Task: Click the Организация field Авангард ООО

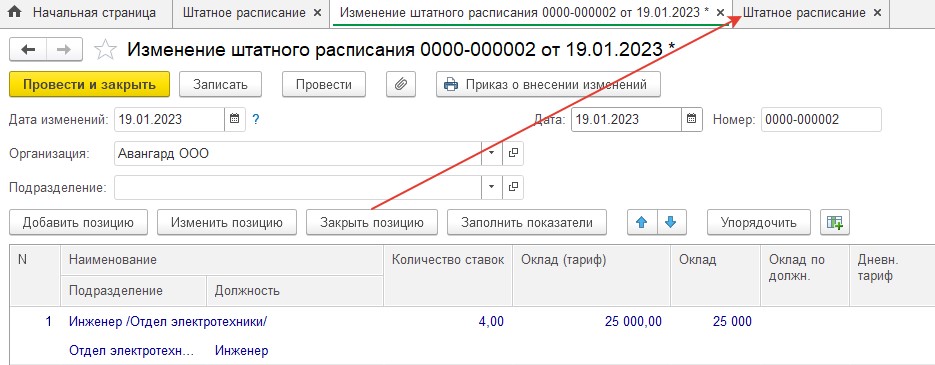Action: tap(298, 153)
